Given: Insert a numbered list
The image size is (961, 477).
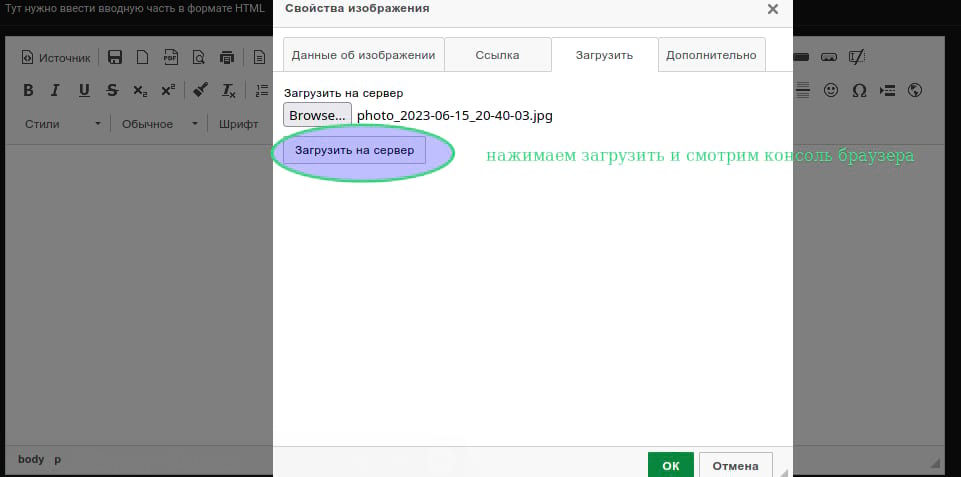Looking at the screenshot, I should (262, 91).
